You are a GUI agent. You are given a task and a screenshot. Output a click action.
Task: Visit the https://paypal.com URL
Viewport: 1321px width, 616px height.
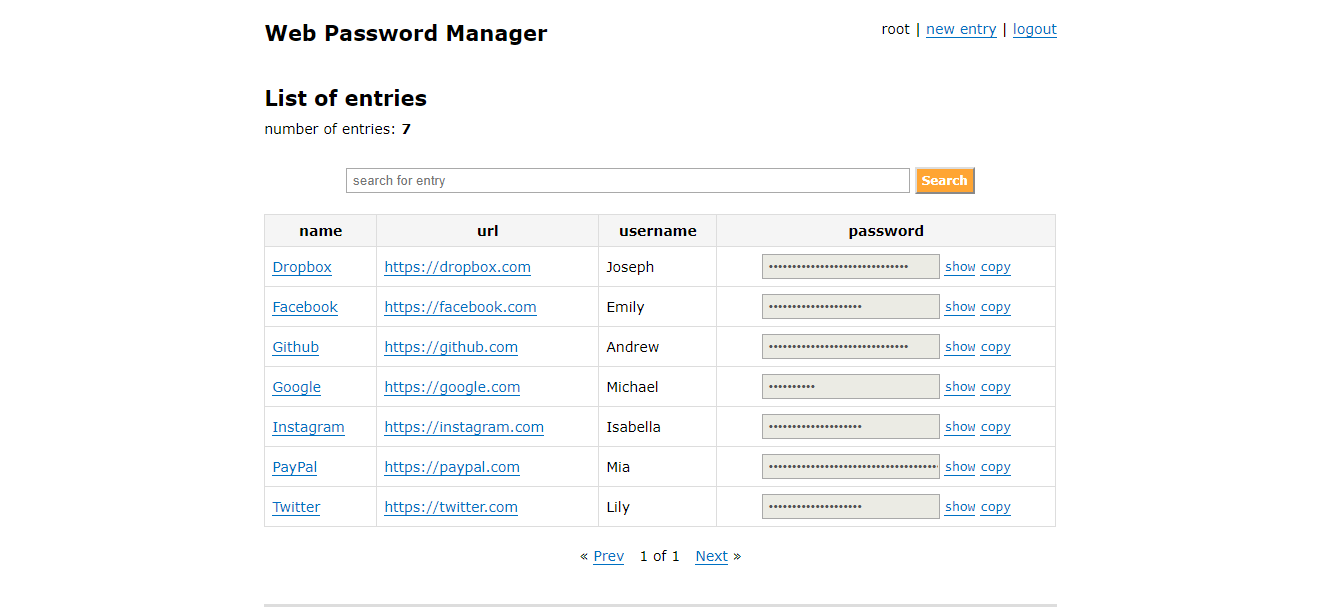coord(452,467)
